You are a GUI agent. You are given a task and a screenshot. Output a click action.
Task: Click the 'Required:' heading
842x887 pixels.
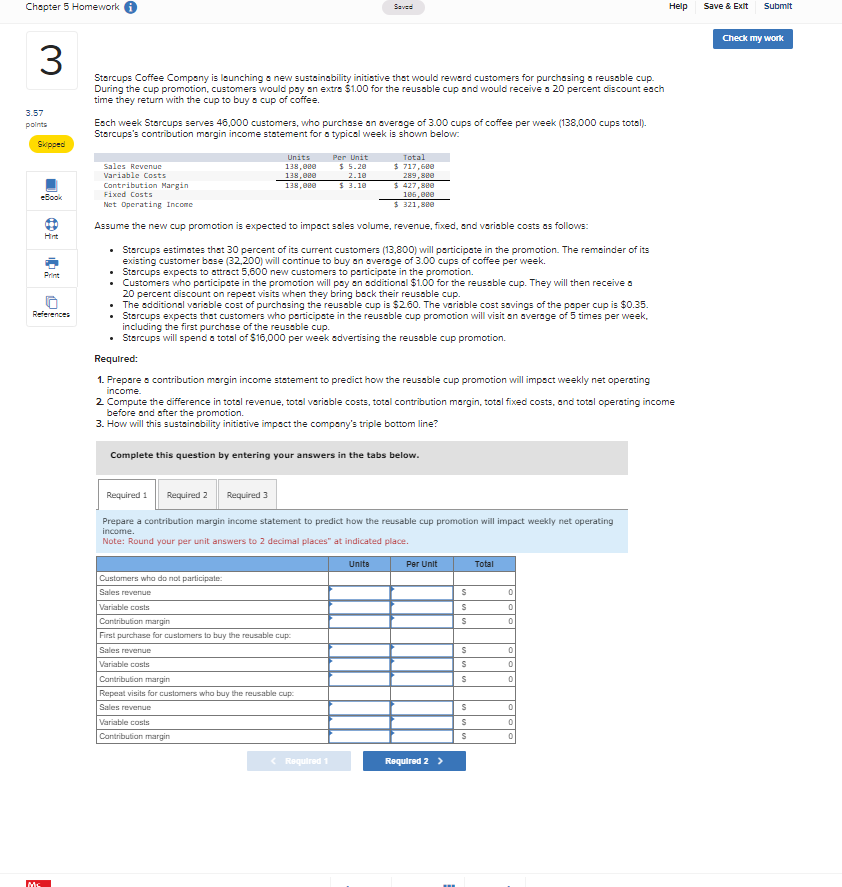click(116, 359)
